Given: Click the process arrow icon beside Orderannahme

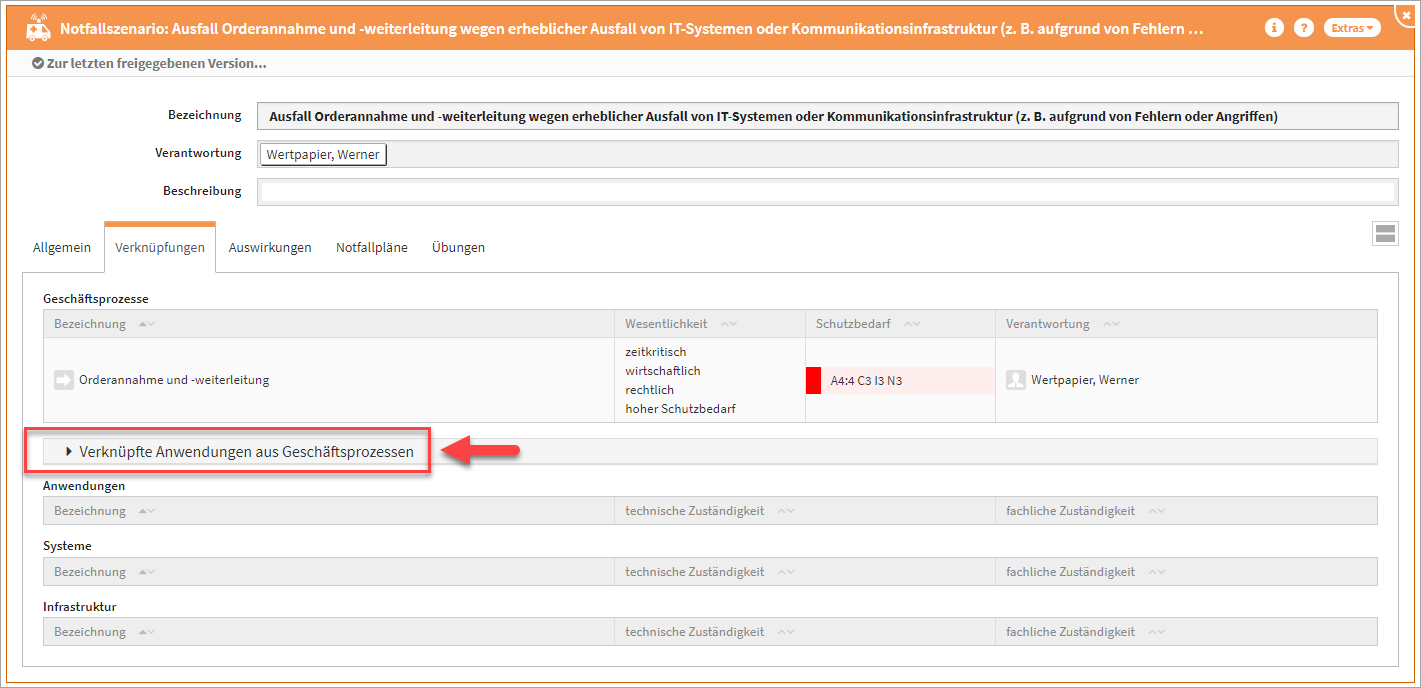Looking at the screenshot, I should click(64, 380).
